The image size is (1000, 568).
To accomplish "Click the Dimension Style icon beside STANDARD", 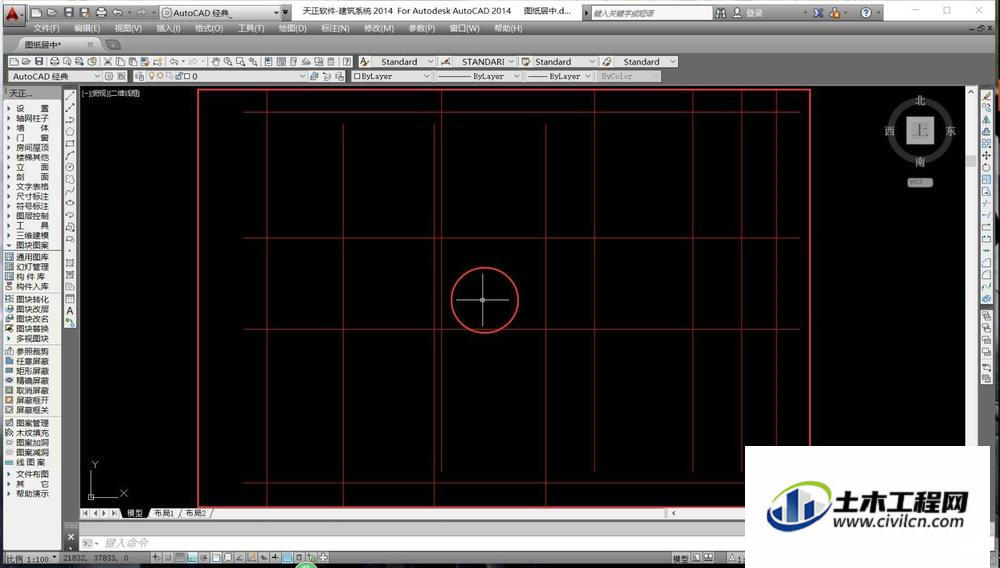I will coord(446,62).
